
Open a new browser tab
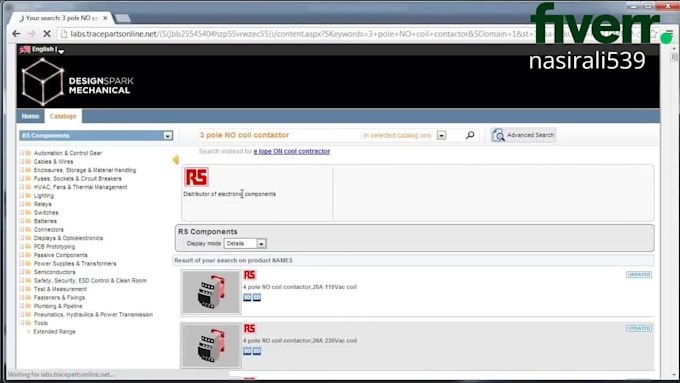click(x=123, y=18)
